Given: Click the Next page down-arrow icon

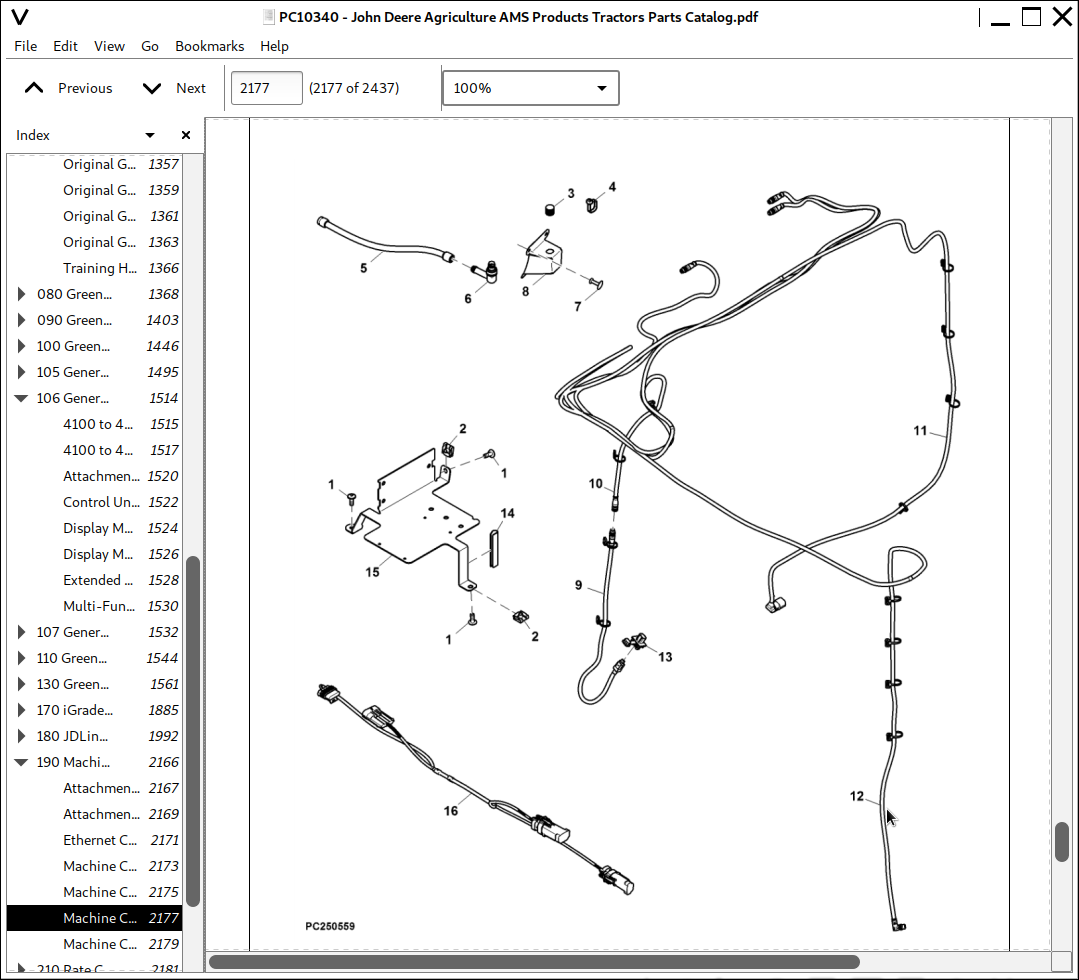Looking at the screenshot, I should click(x=152, y=88).
